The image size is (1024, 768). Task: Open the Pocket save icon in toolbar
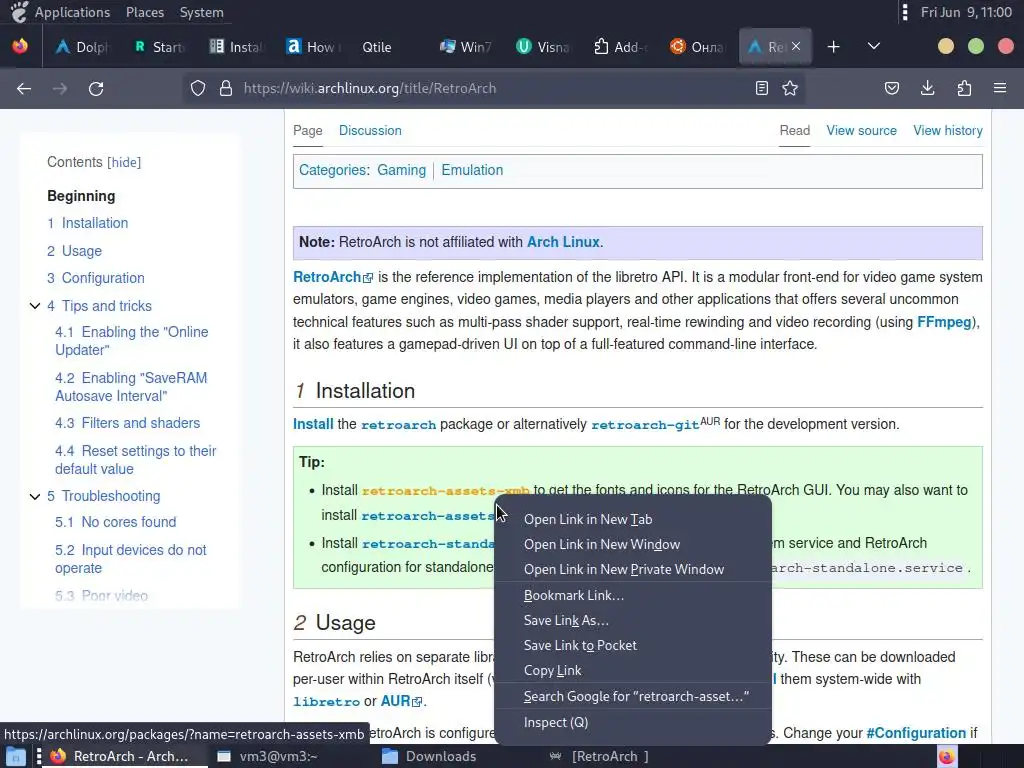click(892, 88)
